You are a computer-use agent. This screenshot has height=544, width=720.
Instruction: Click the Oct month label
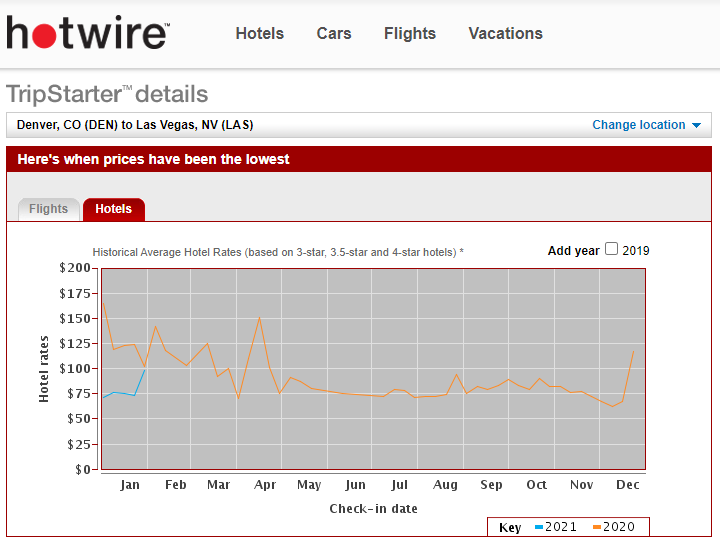536,485
